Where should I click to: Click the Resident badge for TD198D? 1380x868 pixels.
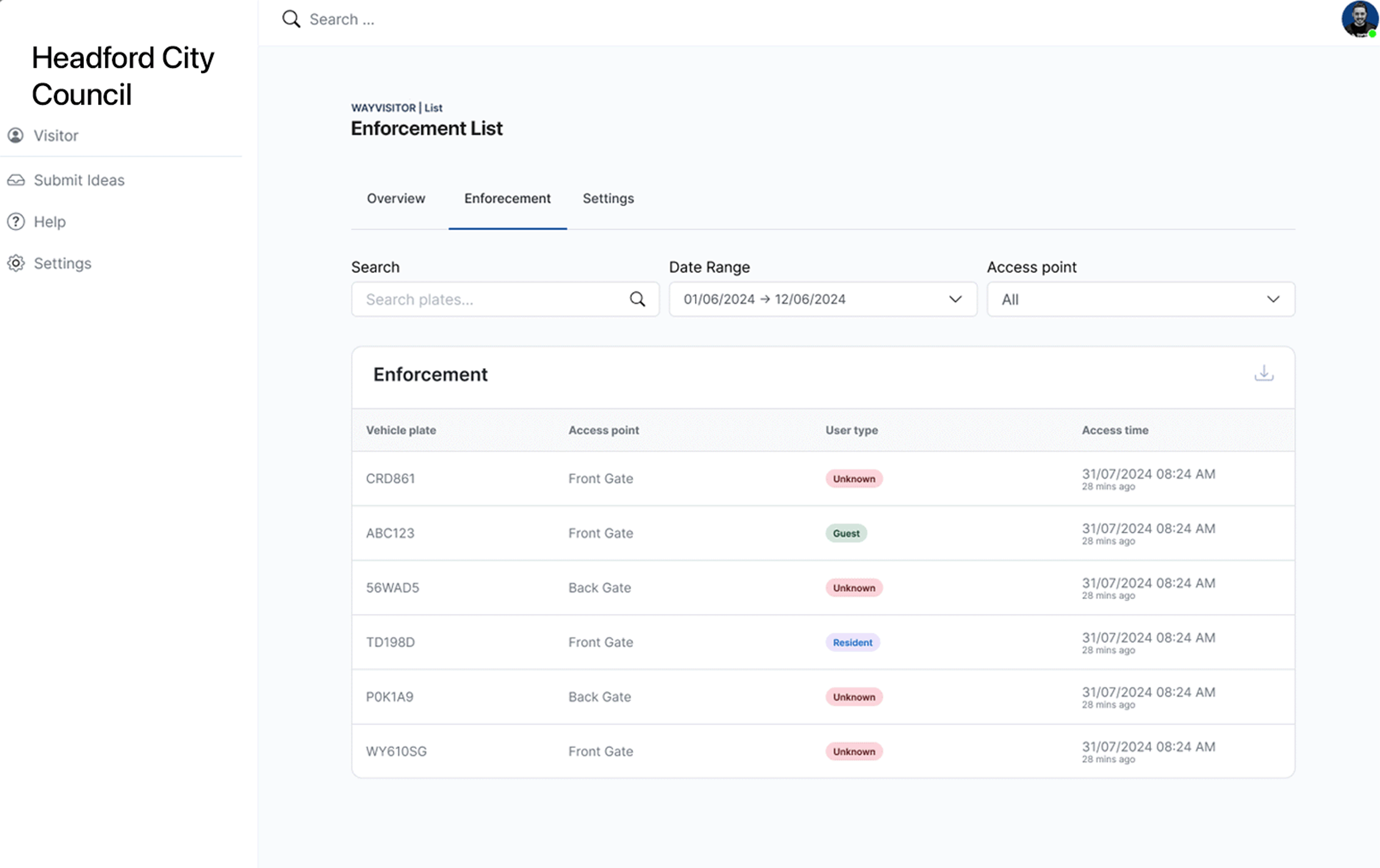pyautogui.click(x=852, y=642)
